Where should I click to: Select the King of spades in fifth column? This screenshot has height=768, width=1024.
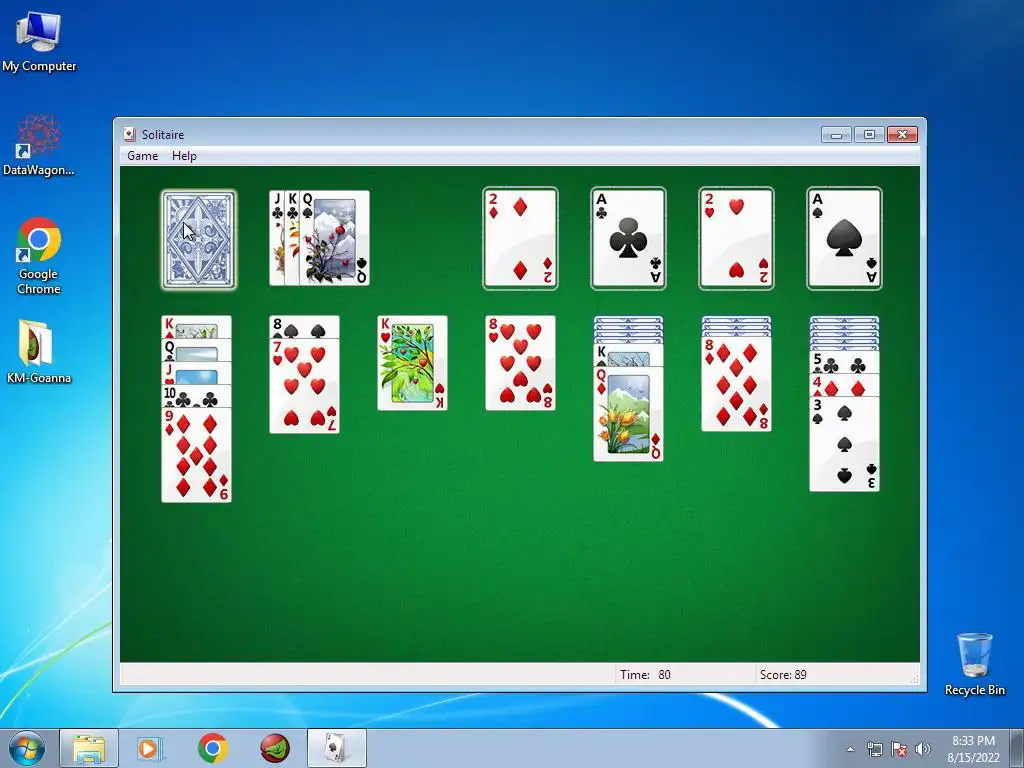click(628, 355)
